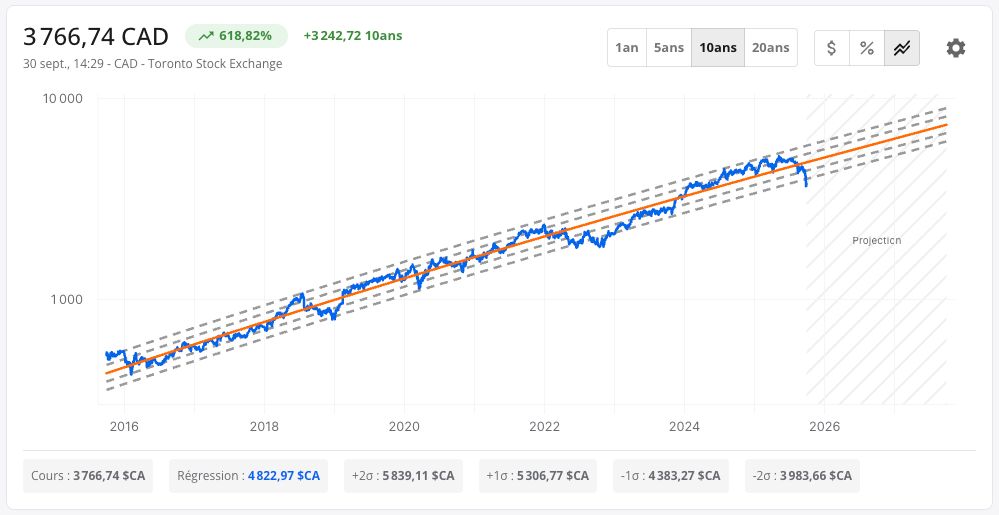Click the Projection label in hatched area

tap(877, 241)
